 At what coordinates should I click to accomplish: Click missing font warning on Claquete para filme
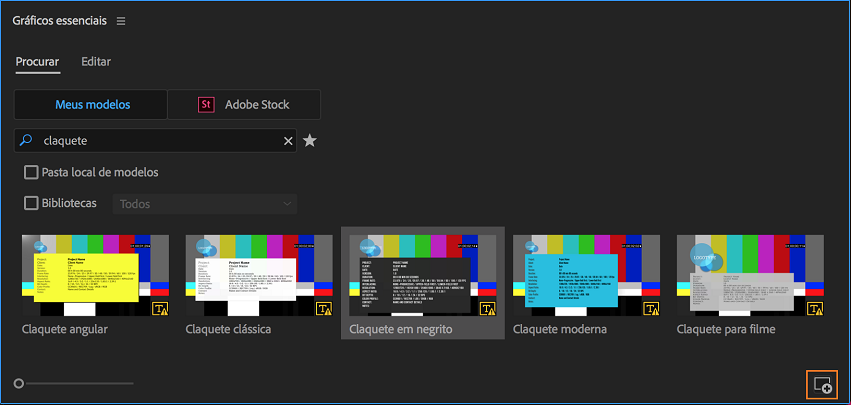tap(816, 308)
